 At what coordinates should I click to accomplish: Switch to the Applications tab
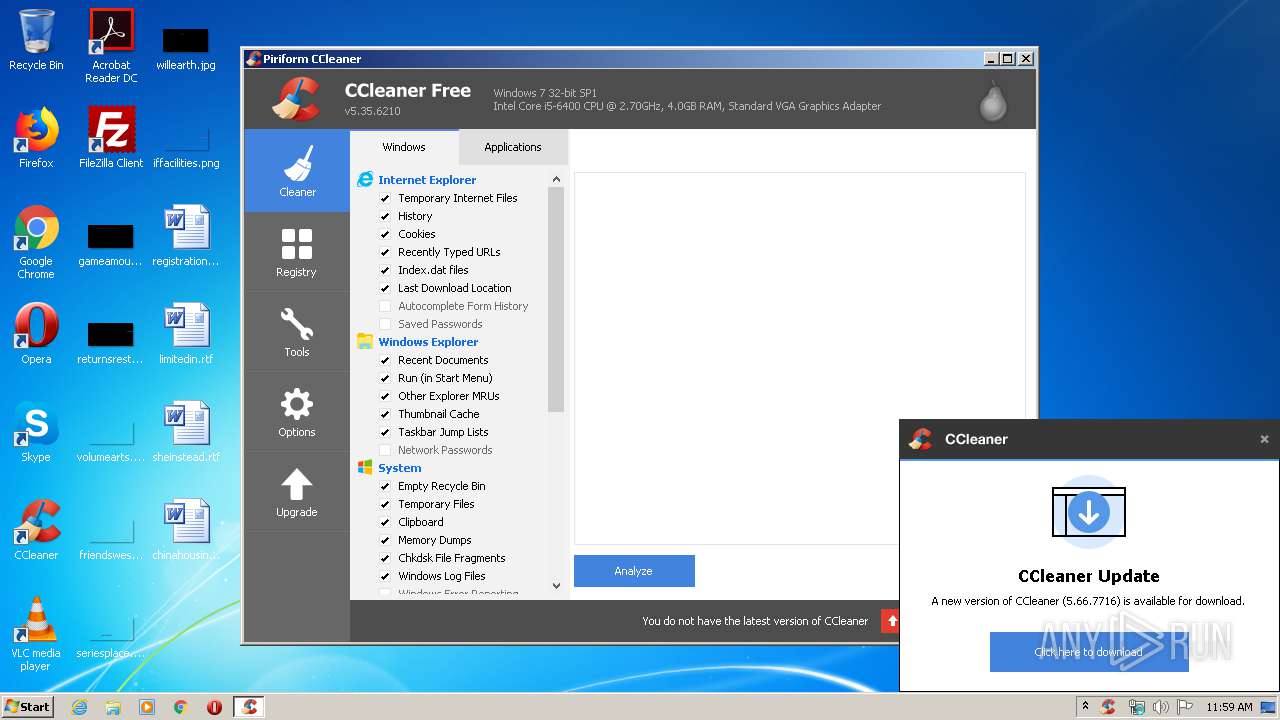pyautogui.click(x=513, y=147)
